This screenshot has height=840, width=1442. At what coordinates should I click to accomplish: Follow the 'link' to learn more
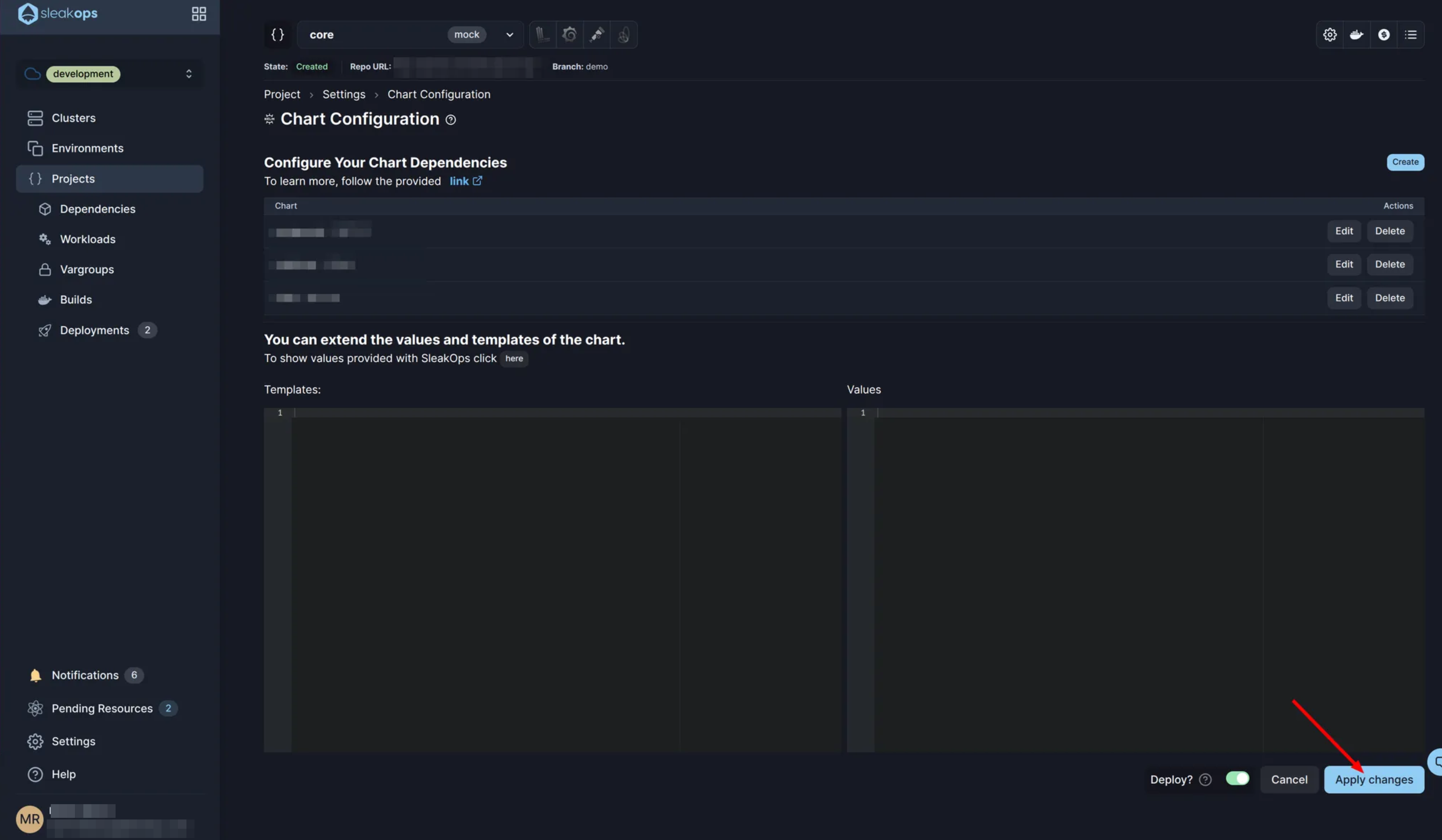[x=459, y=181]
